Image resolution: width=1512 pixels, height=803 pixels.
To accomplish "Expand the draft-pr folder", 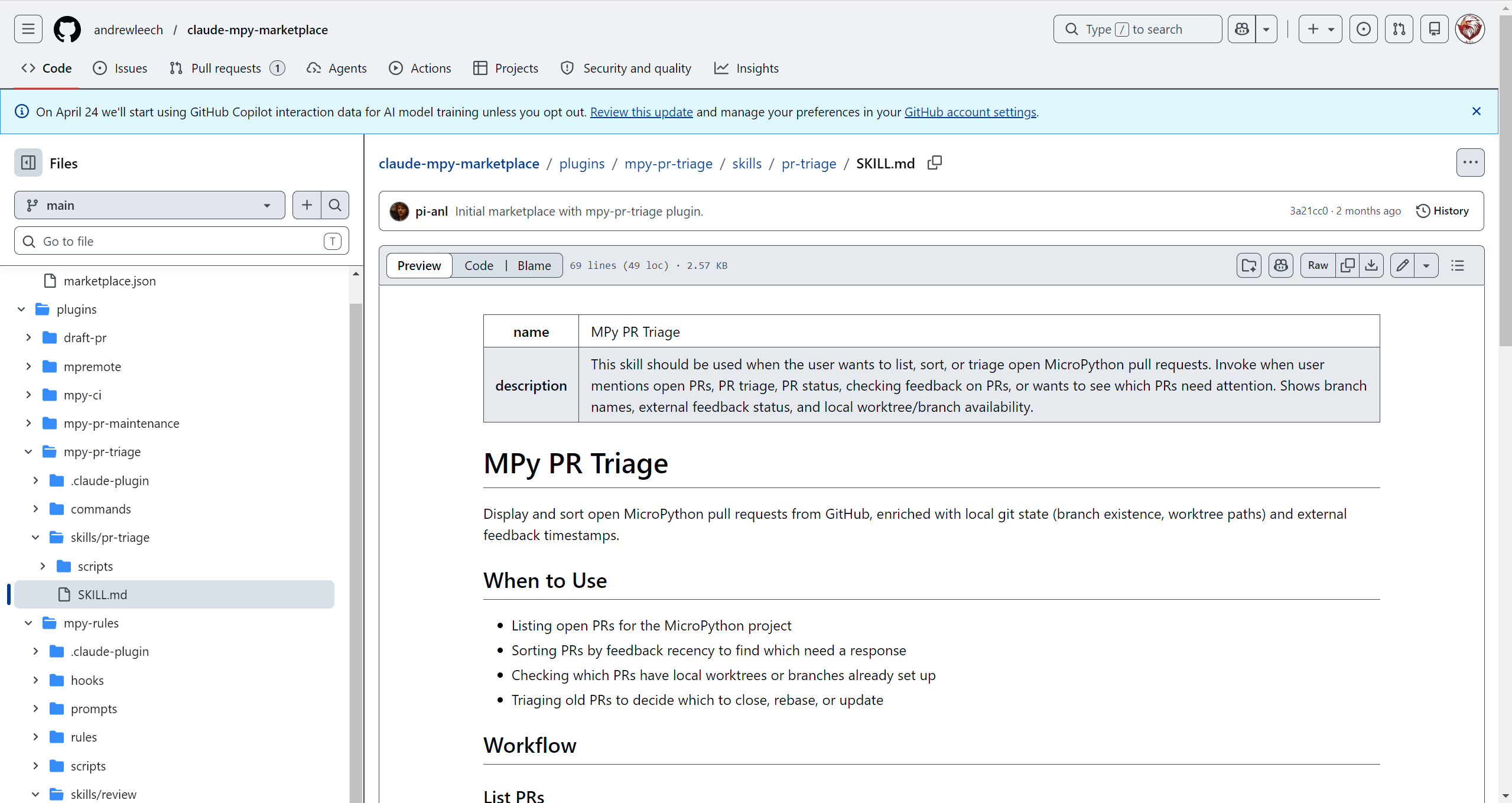I will tap(28, 337).
